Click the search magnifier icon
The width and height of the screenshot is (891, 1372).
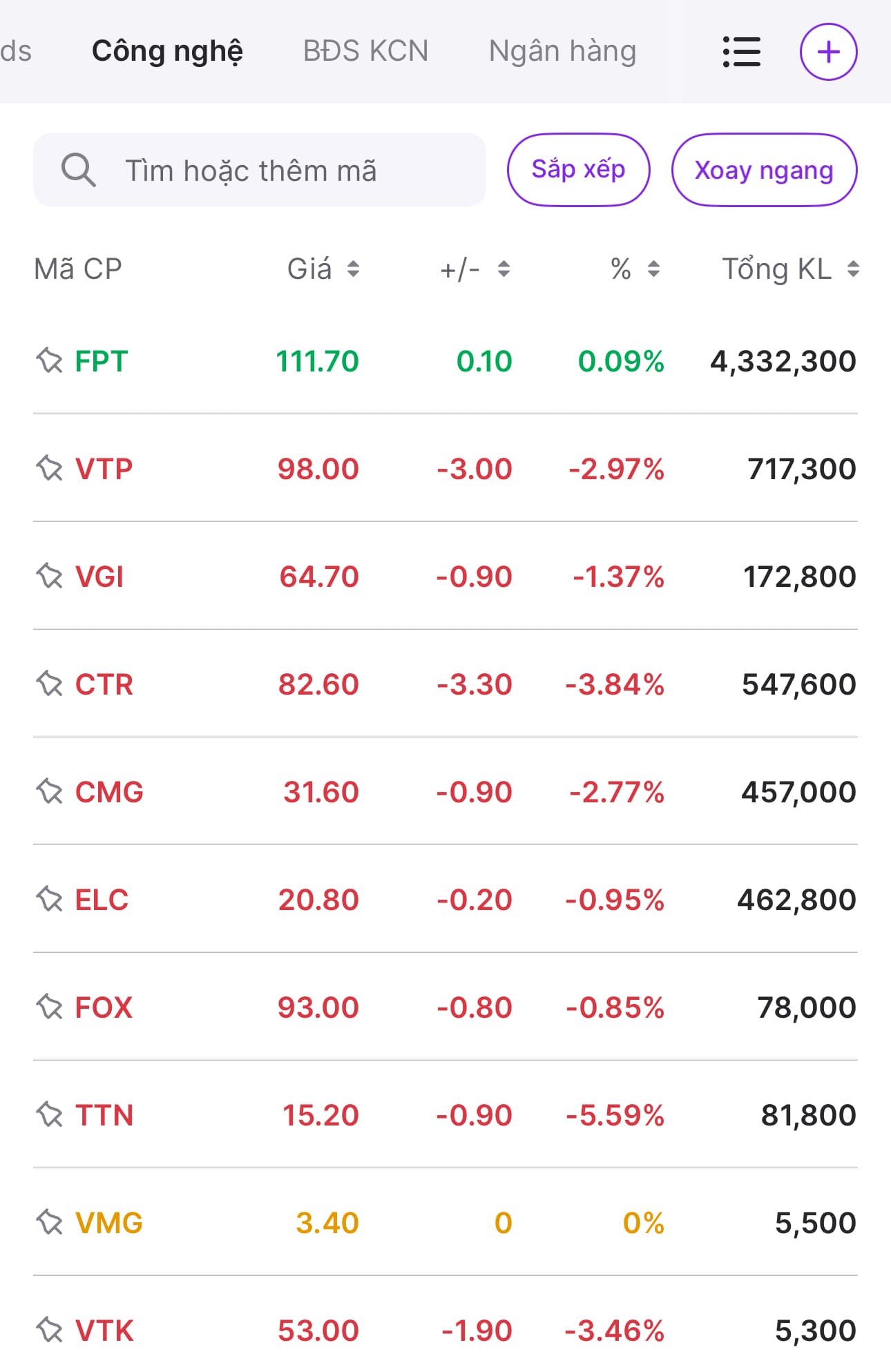click(78, 170)
